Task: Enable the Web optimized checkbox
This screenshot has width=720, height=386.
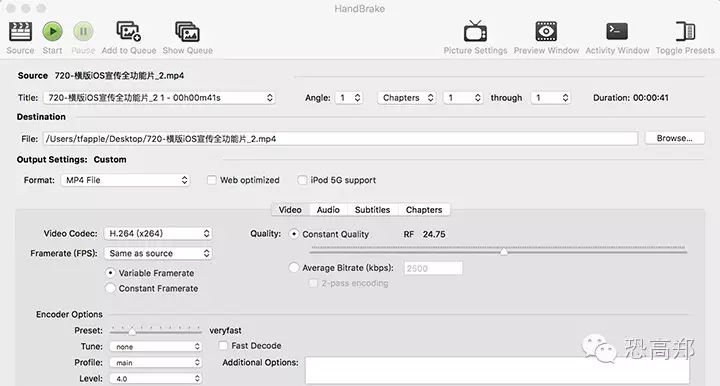Action: pos(212,180)
